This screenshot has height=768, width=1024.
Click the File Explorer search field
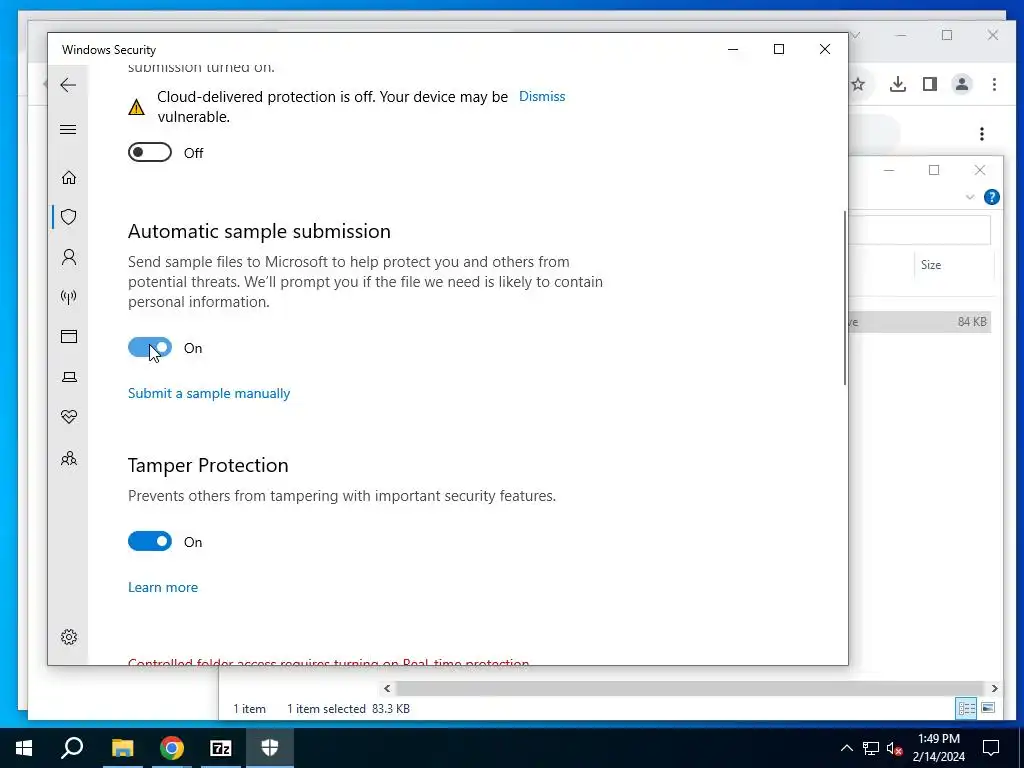[920, 231]
